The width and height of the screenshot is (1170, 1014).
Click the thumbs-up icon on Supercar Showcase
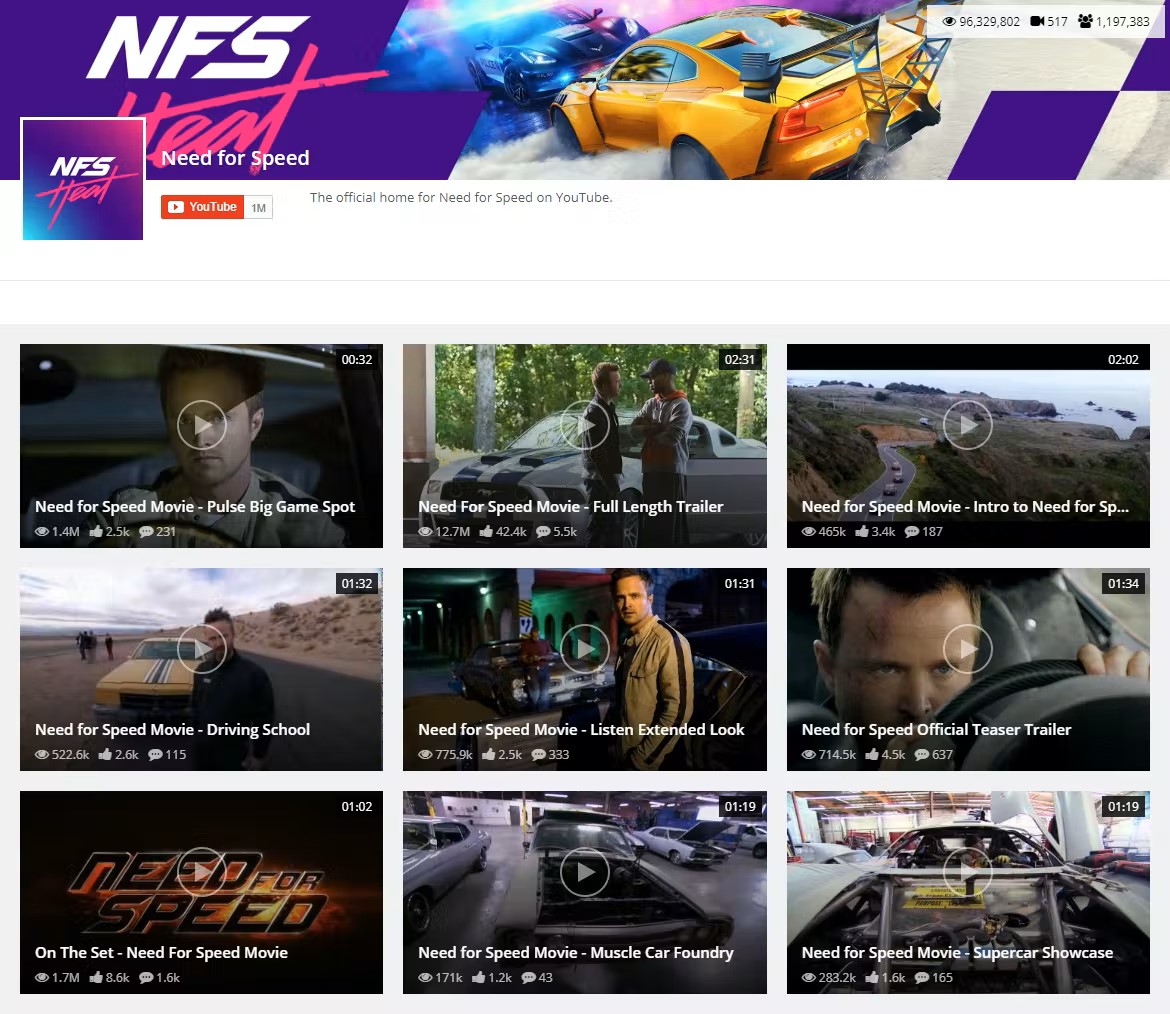(x=872, y=977)
